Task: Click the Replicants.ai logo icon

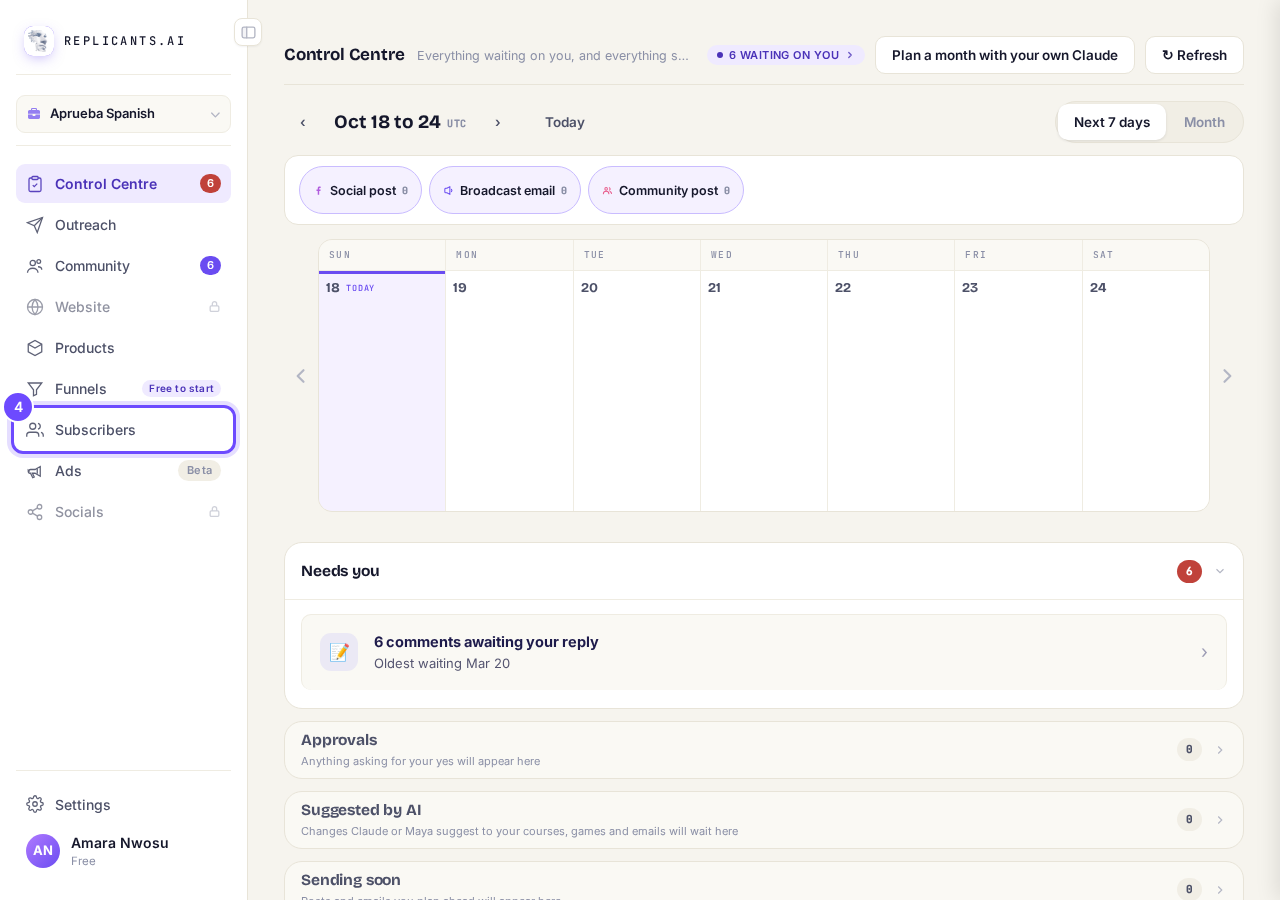Action: pyautogui.click(x=39, y=41)
